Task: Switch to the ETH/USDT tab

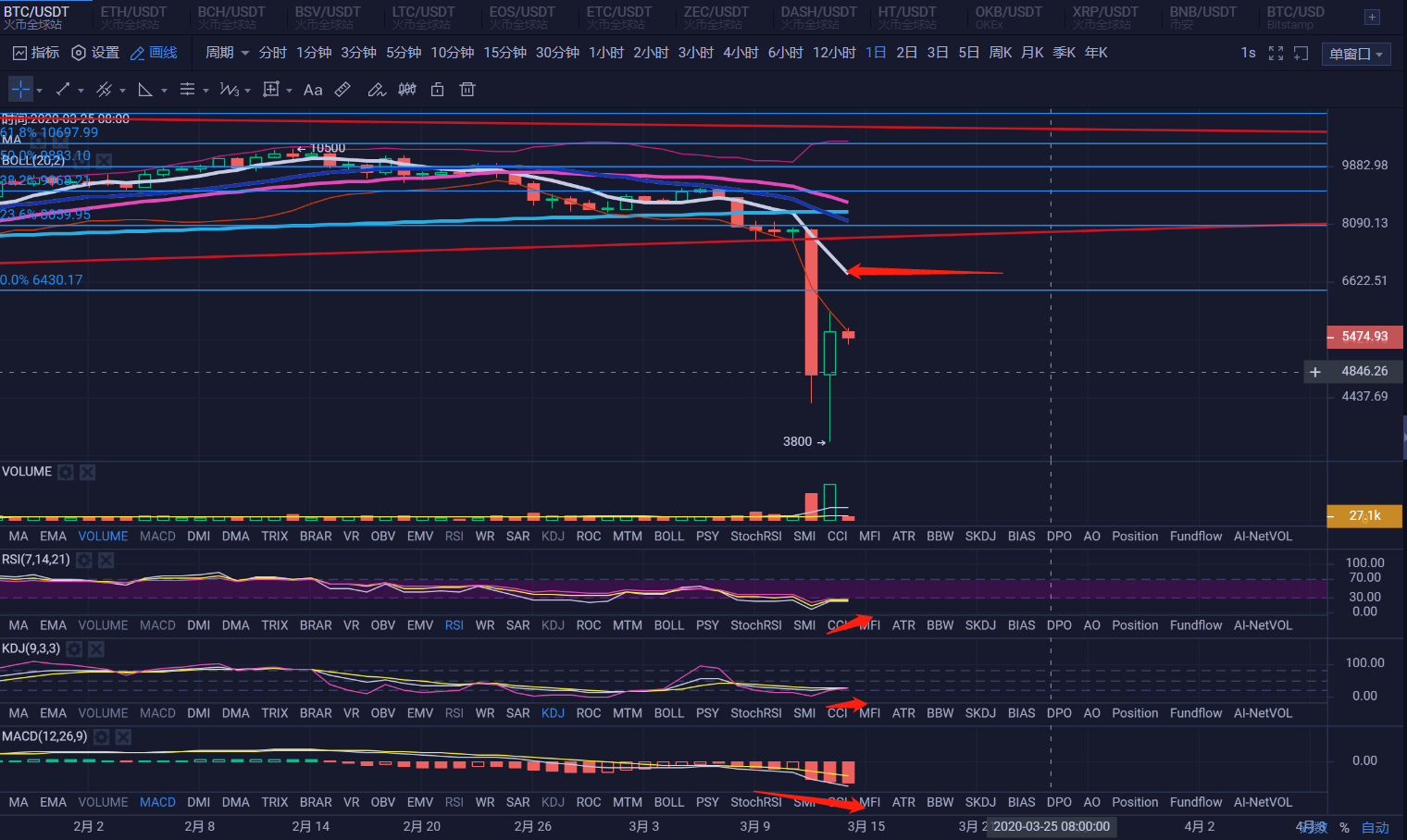Action: click(x=133, y=17)
